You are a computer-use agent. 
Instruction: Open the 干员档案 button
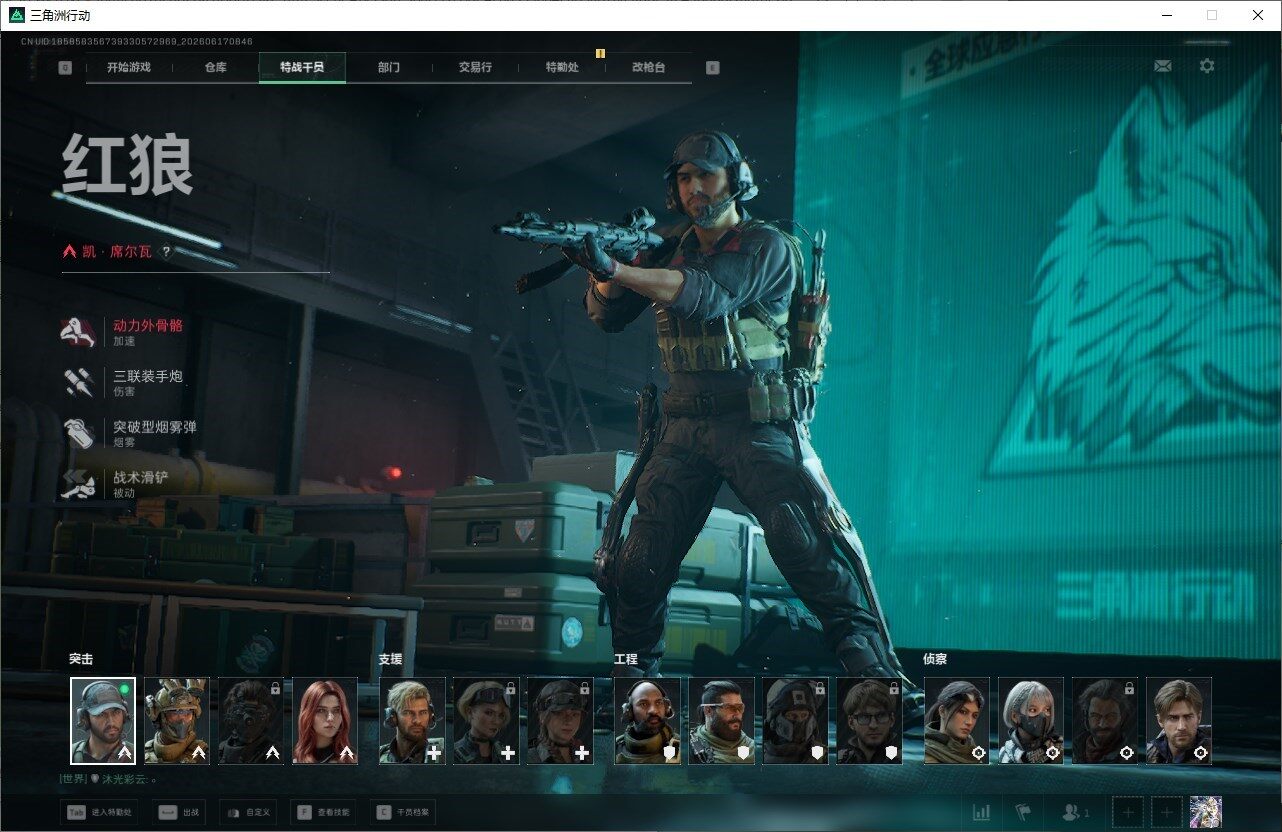click(x=404, y=812)
